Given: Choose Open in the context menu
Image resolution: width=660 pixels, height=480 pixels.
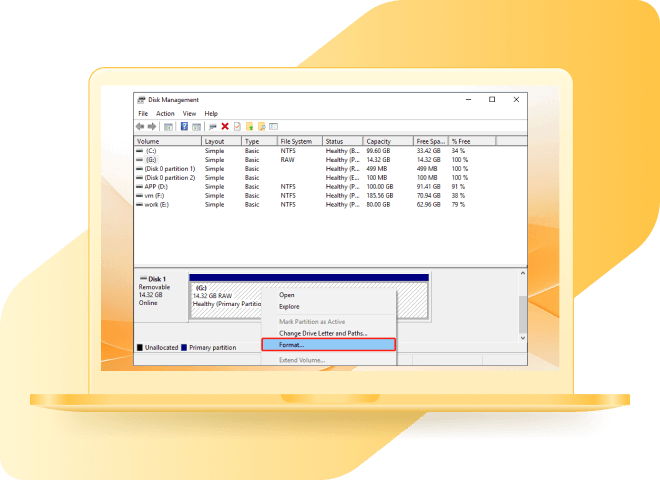Looking at the screenshot, I should [329, 295].
